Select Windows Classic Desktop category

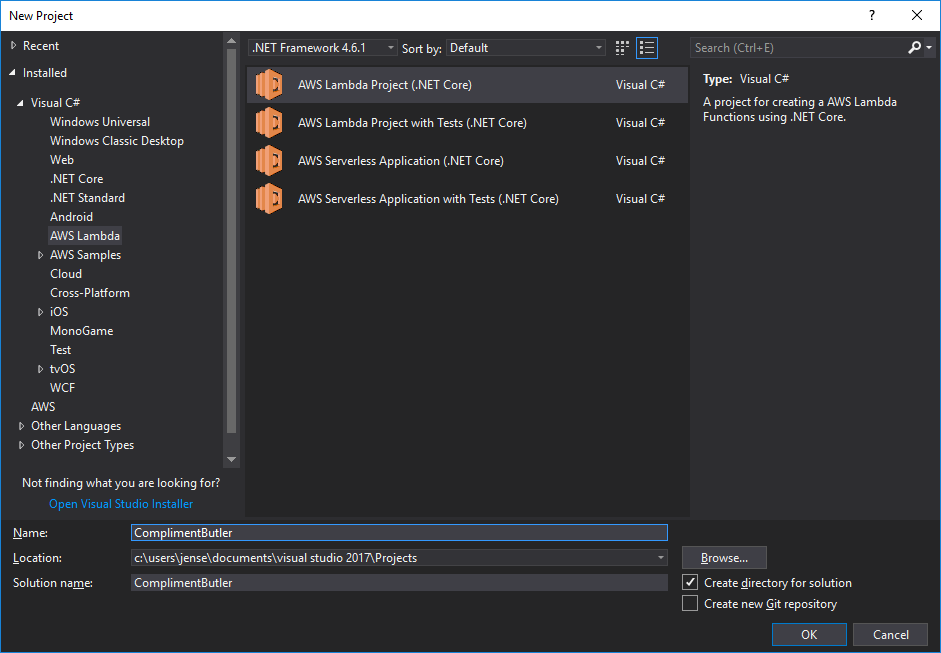pyautogui.click(x=117, y=141)
